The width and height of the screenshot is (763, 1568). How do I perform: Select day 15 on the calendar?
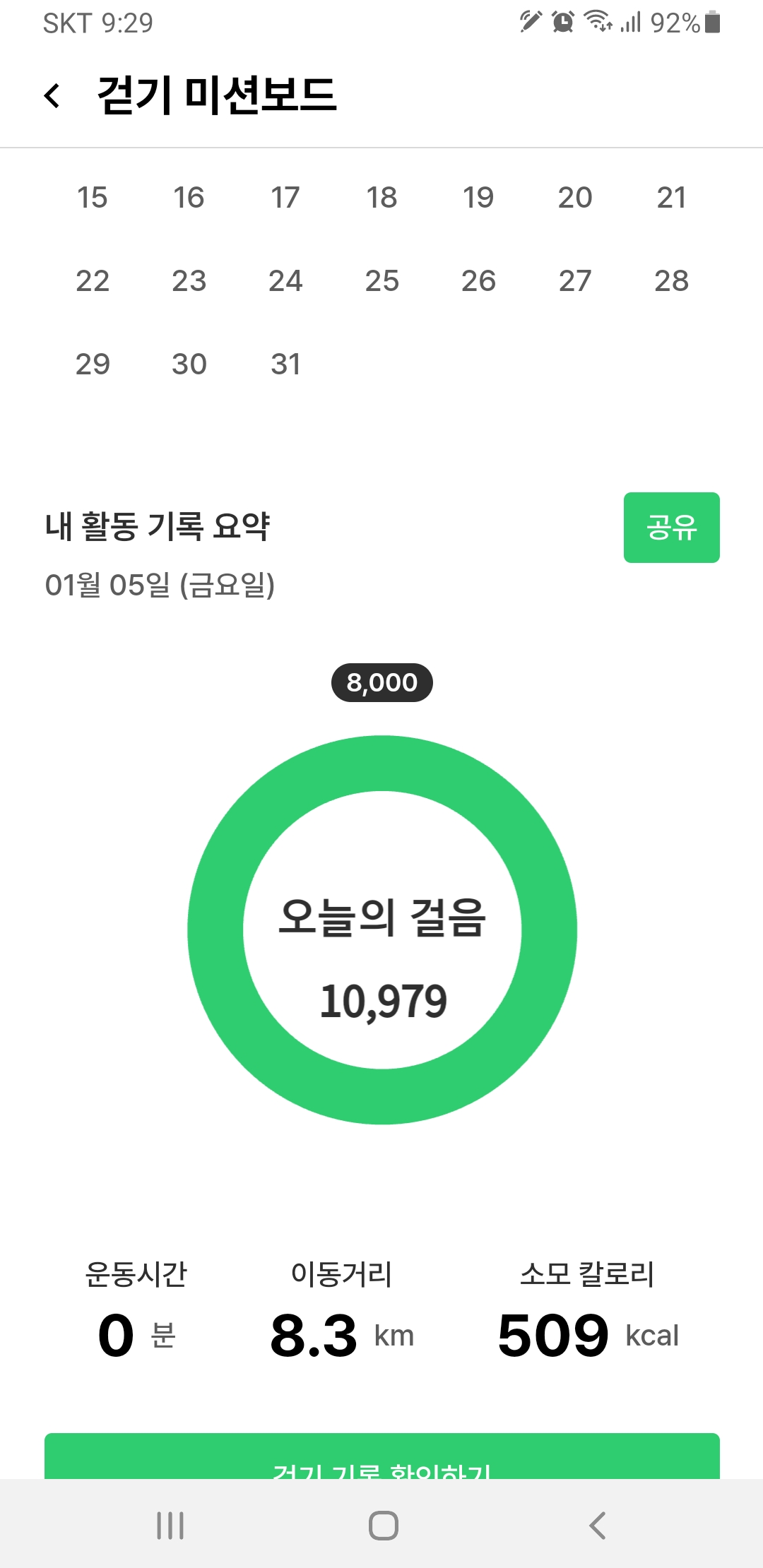[x=93, y=198]
